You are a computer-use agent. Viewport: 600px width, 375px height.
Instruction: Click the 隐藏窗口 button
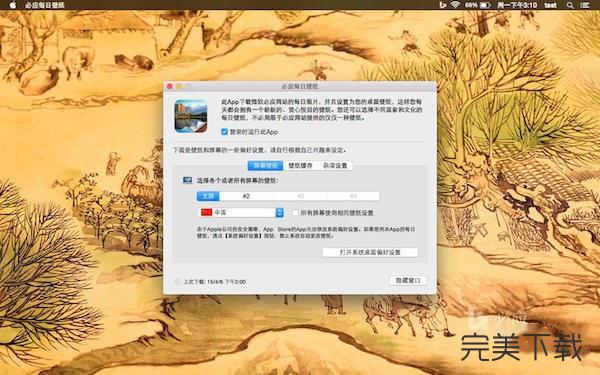[x=408, y=280]
